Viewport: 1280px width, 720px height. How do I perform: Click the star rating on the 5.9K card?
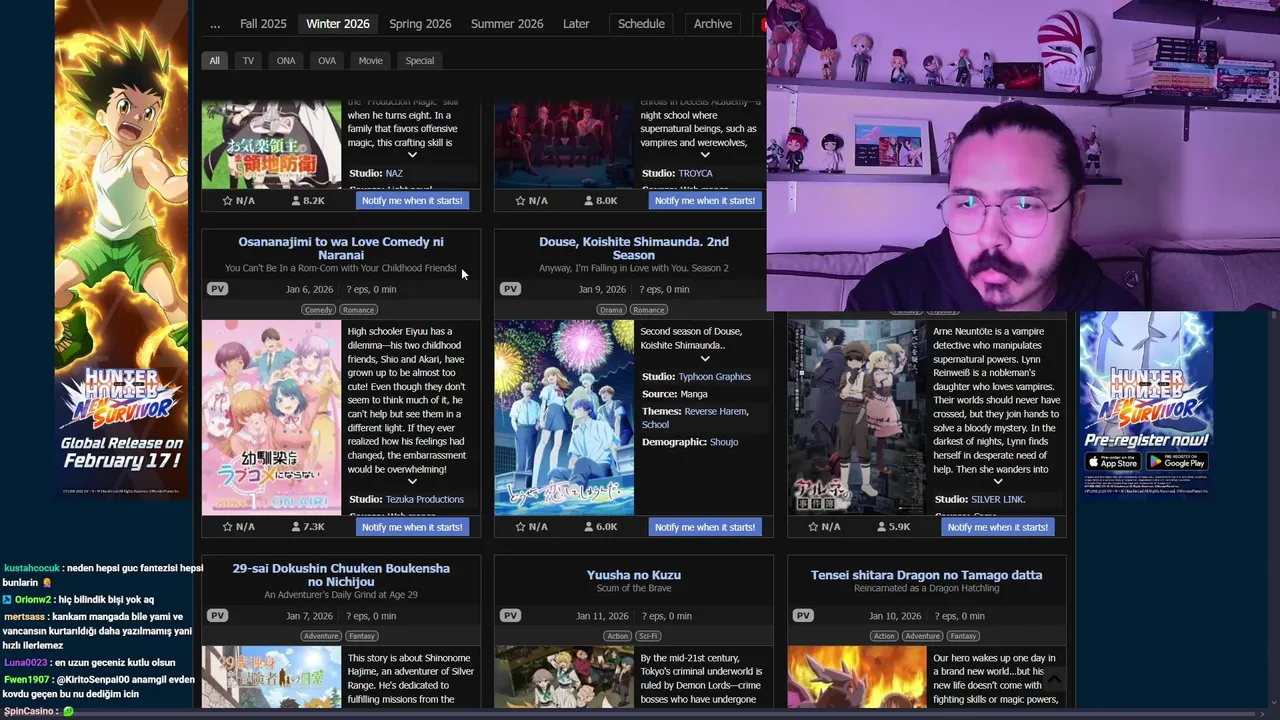pos(824,527)
